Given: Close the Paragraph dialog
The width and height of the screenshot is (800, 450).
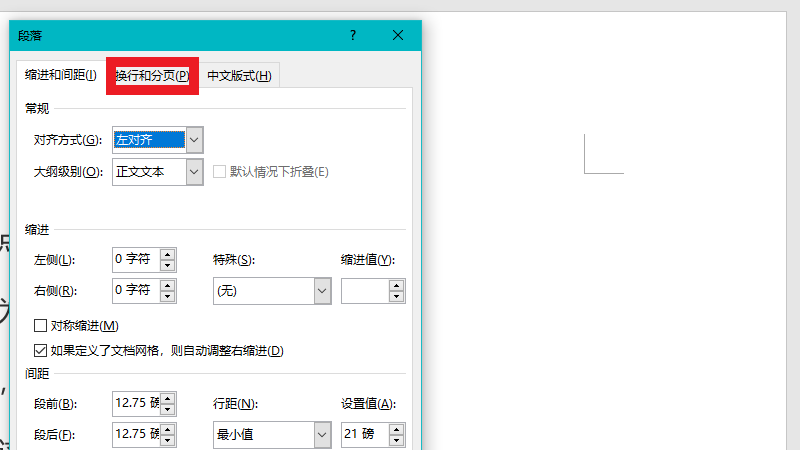Looking at the screenshot, I should [x=398, y=35].
